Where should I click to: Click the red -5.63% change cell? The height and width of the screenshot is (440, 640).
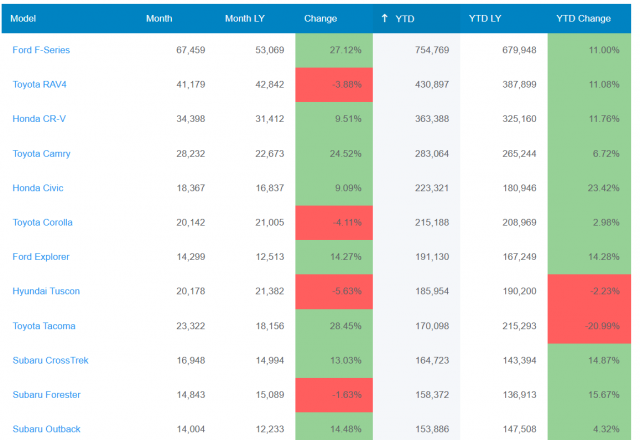pos(334,291)
